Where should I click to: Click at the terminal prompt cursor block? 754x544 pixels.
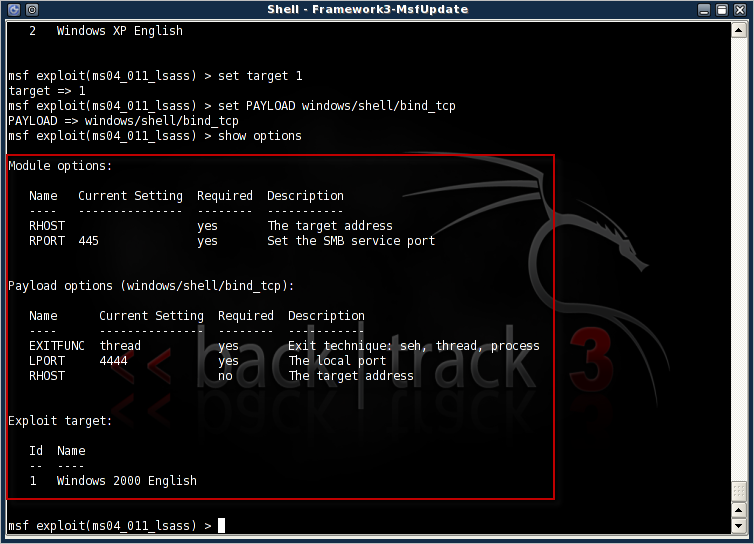coord(221,525)
